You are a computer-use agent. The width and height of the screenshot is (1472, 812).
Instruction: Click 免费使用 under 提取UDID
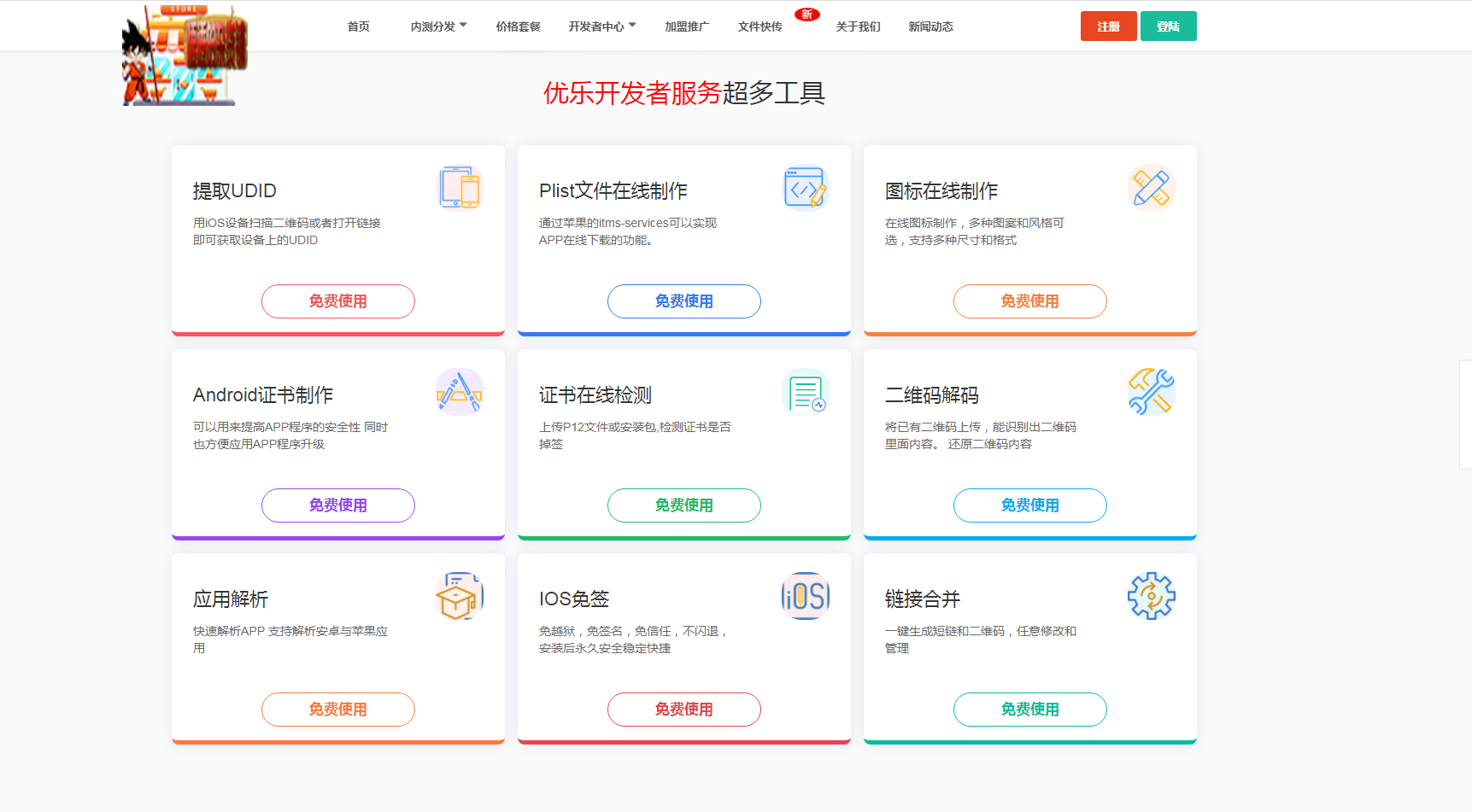pos(337,301)
